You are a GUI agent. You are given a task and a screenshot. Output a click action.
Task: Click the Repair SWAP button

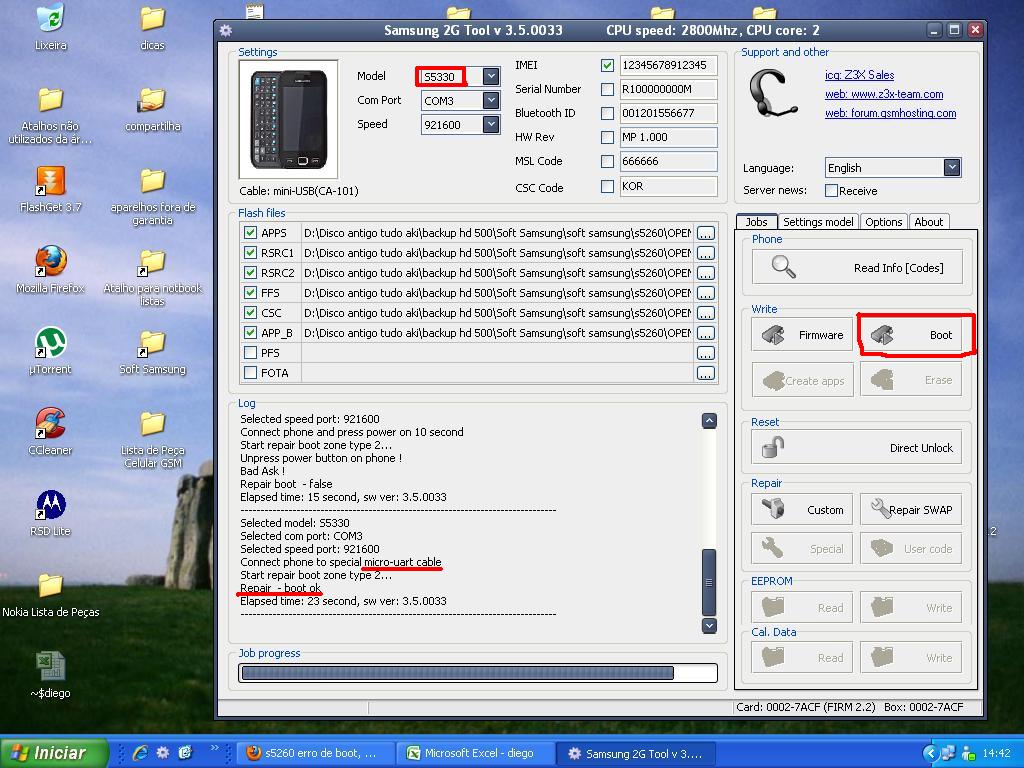pos(911,509)
